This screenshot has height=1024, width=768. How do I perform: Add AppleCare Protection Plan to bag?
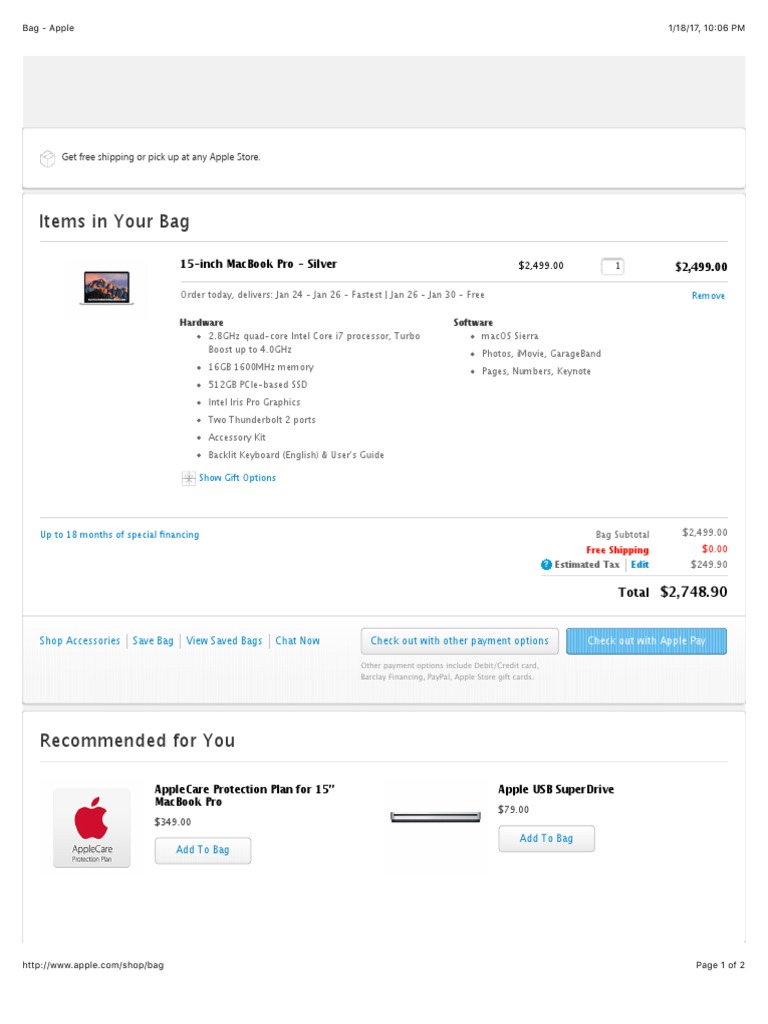[203, 850]
